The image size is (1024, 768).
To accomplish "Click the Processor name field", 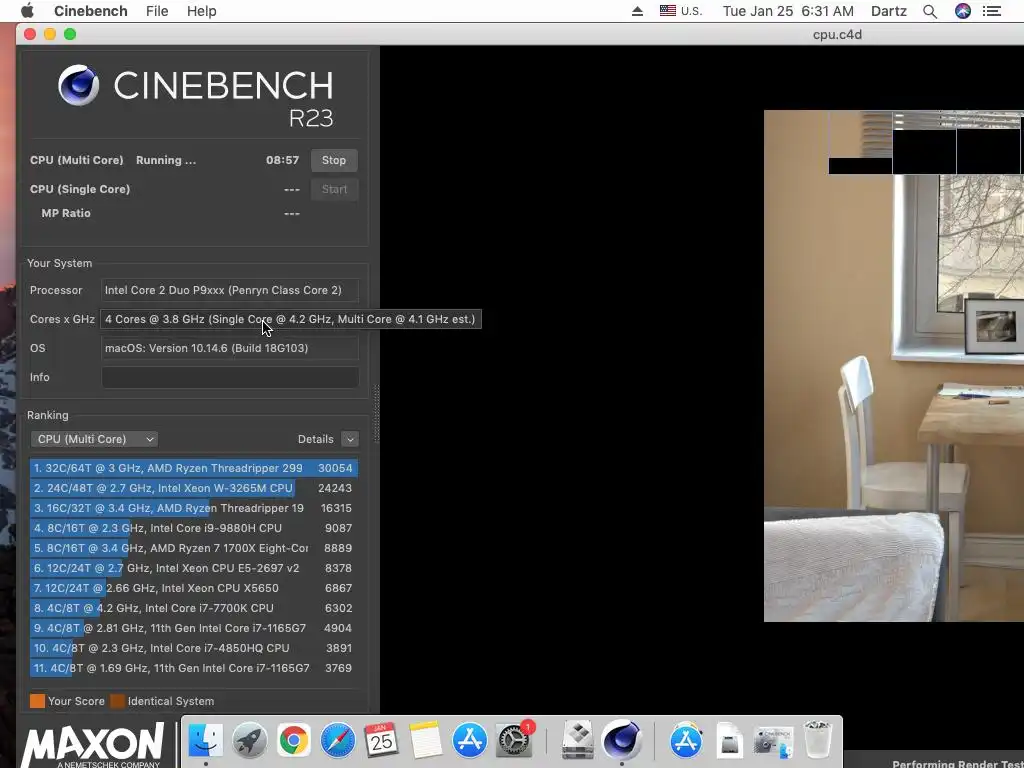I will [230, 290].
